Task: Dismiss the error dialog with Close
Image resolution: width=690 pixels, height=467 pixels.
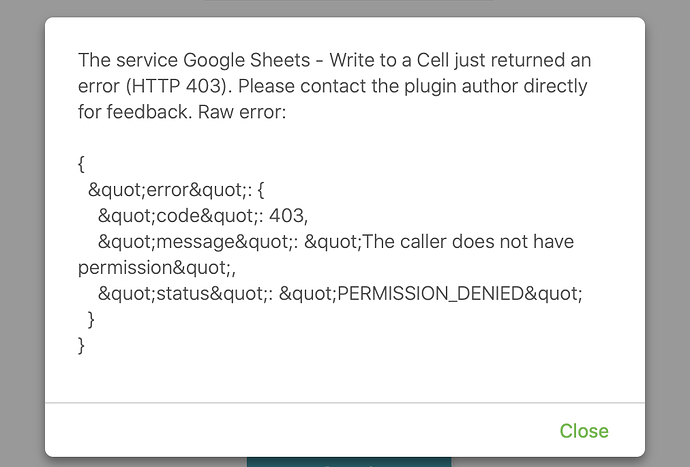Action: click(x=584, y=431)
